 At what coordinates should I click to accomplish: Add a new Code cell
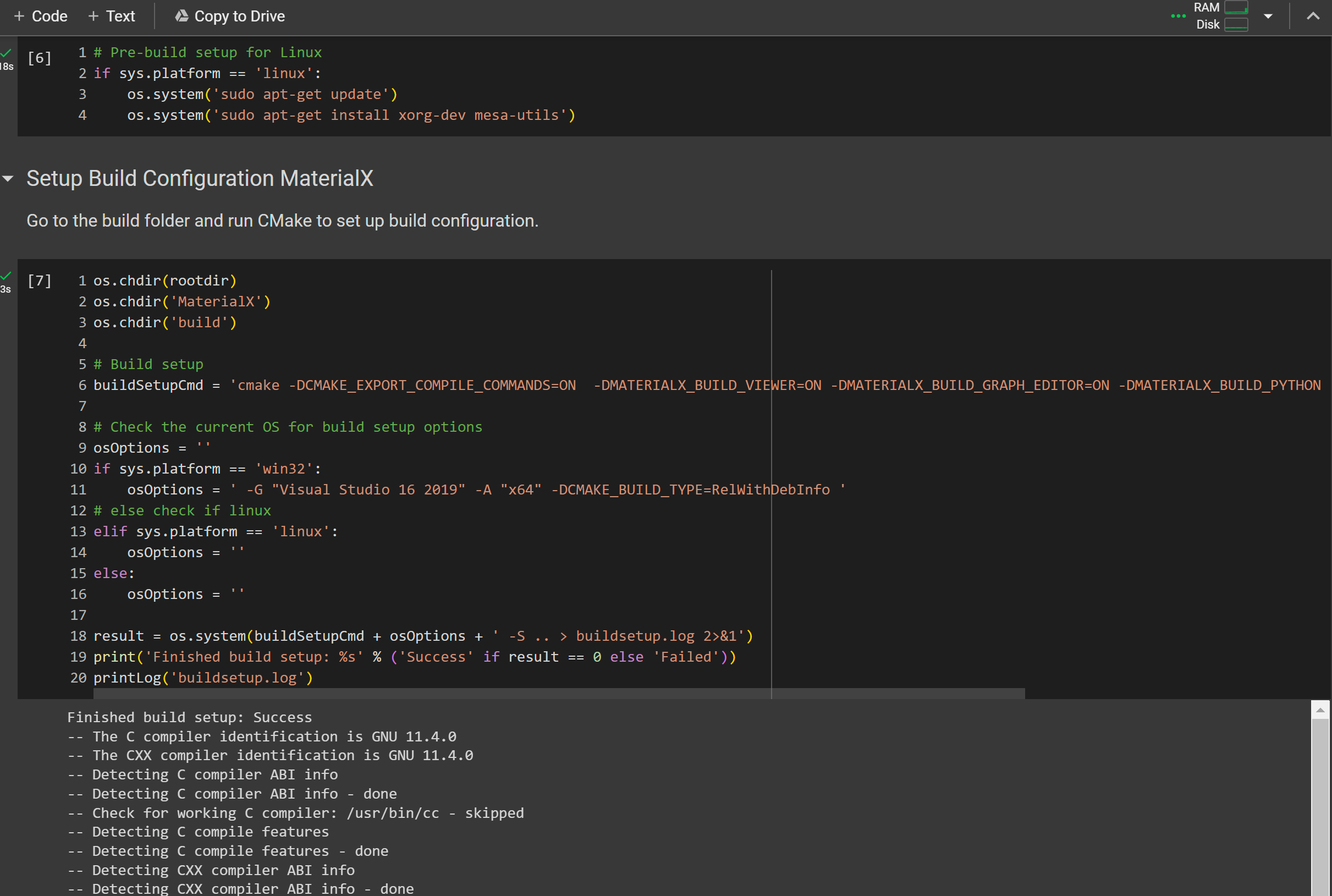pos(49,16)
